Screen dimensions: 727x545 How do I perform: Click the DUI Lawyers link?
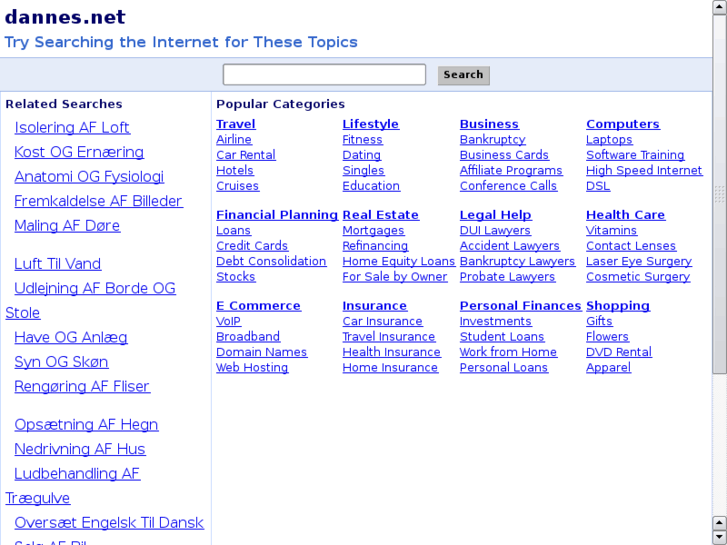(x=495, y=231)
